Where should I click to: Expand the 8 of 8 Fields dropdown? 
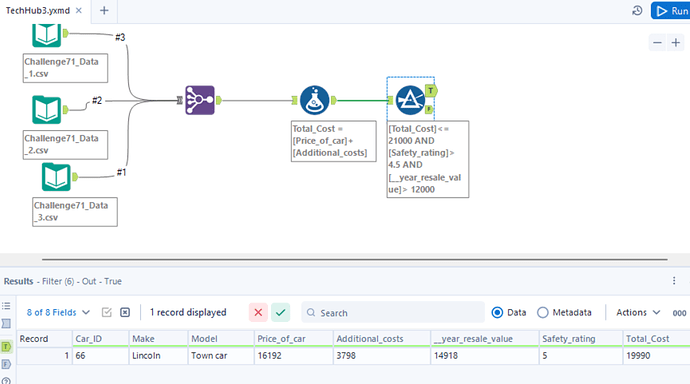(58, 312)
